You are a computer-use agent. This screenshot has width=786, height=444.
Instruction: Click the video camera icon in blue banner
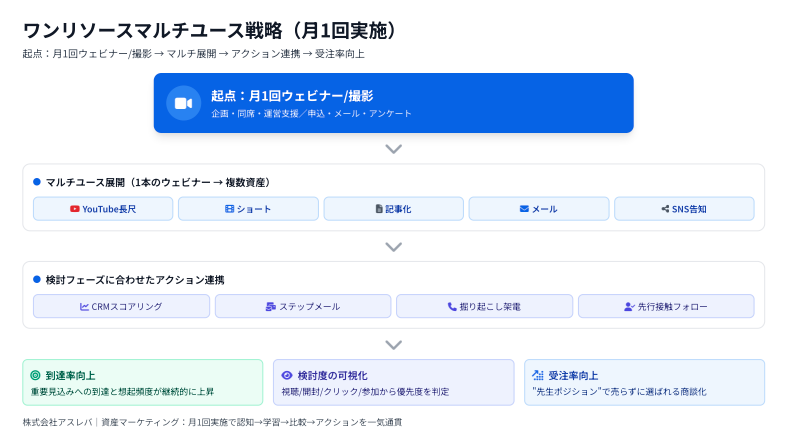click(183, 103)
